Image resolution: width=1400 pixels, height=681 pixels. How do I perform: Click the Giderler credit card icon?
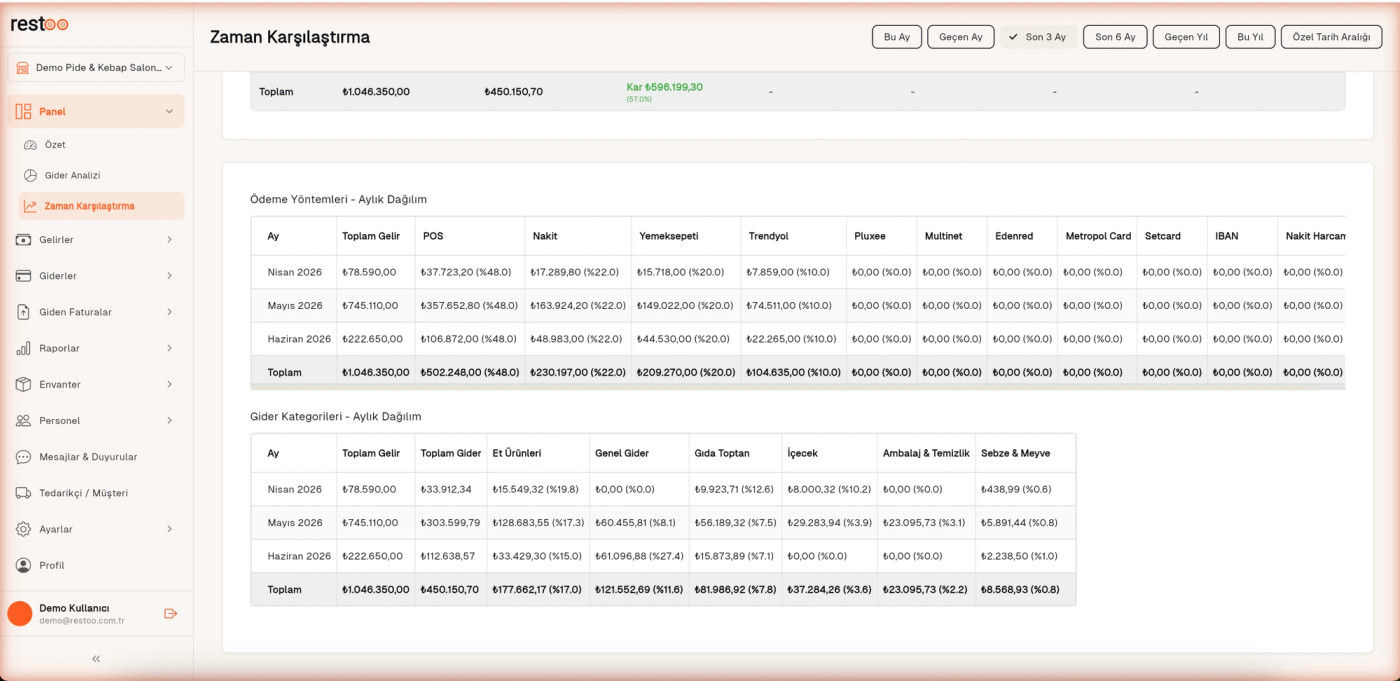[23, 276]
